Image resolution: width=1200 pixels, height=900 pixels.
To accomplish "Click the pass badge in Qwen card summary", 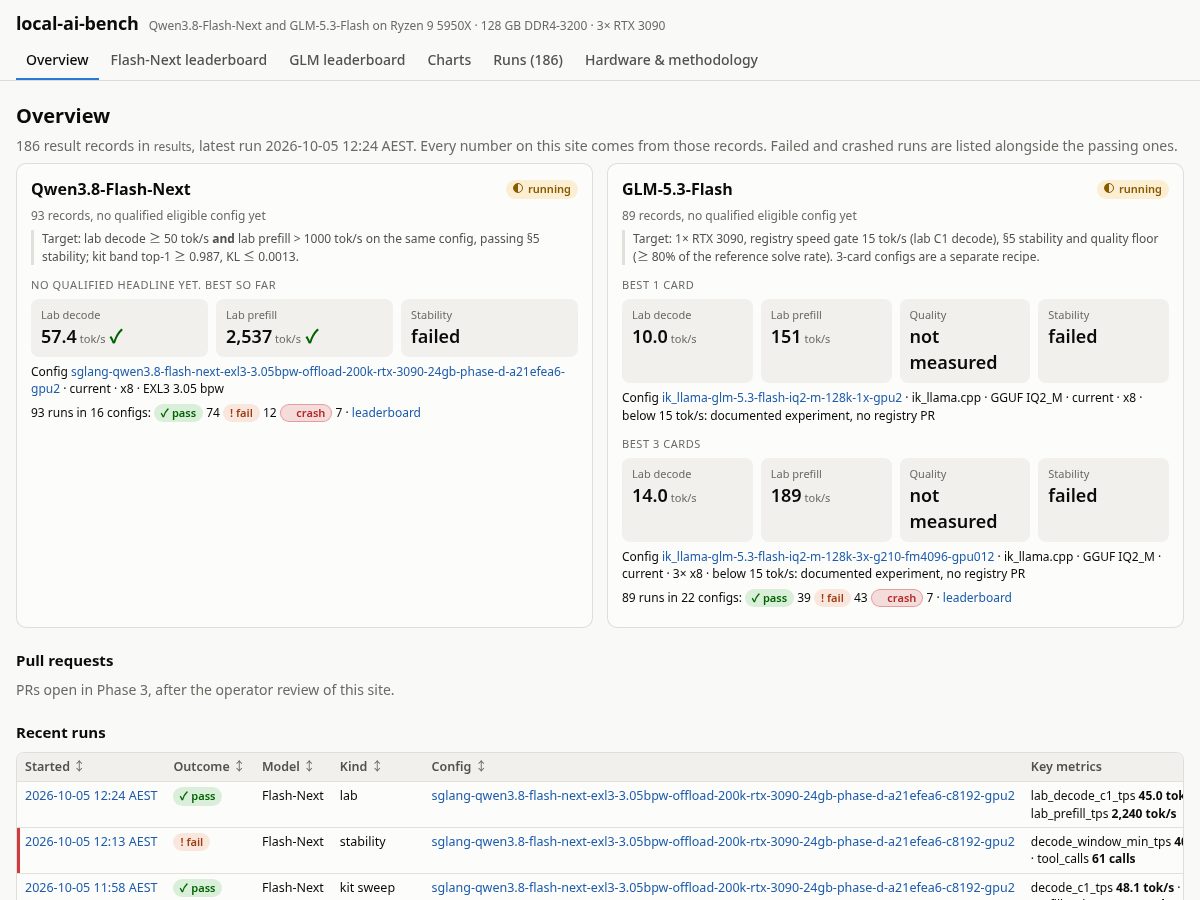I will point(178,413).
